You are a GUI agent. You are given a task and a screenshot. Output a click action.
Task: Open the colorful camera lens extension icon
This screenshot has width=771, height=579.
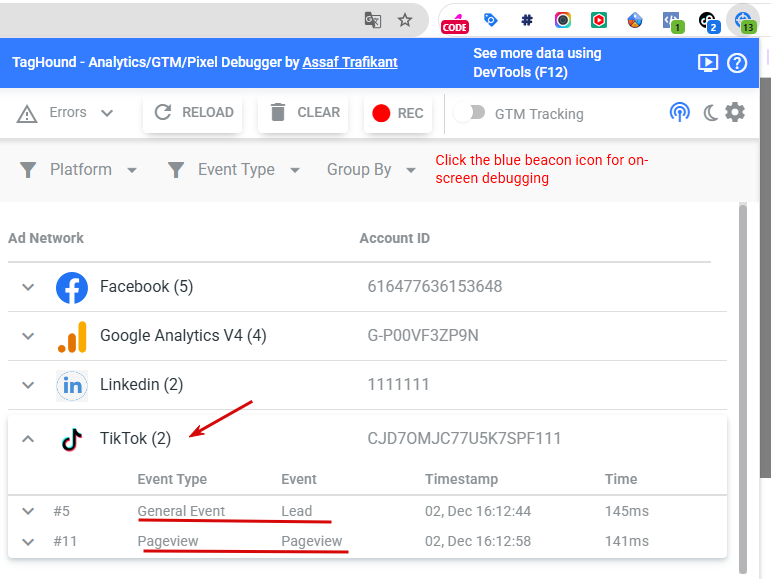pyautogui.click(x=563, y=20)
